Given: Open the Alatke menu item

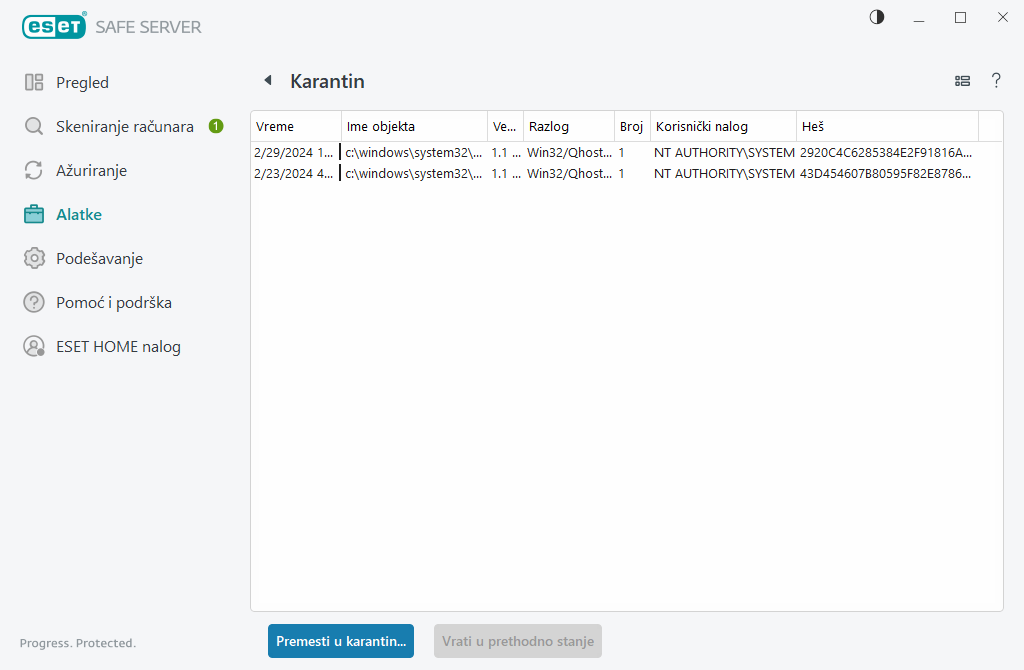Looking at the screenshot, I should pos(79,215).
